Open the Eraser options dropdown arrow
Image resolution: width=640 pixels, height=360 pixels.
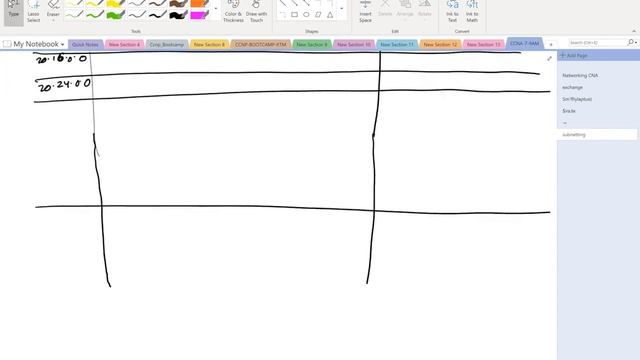[53, 20]
